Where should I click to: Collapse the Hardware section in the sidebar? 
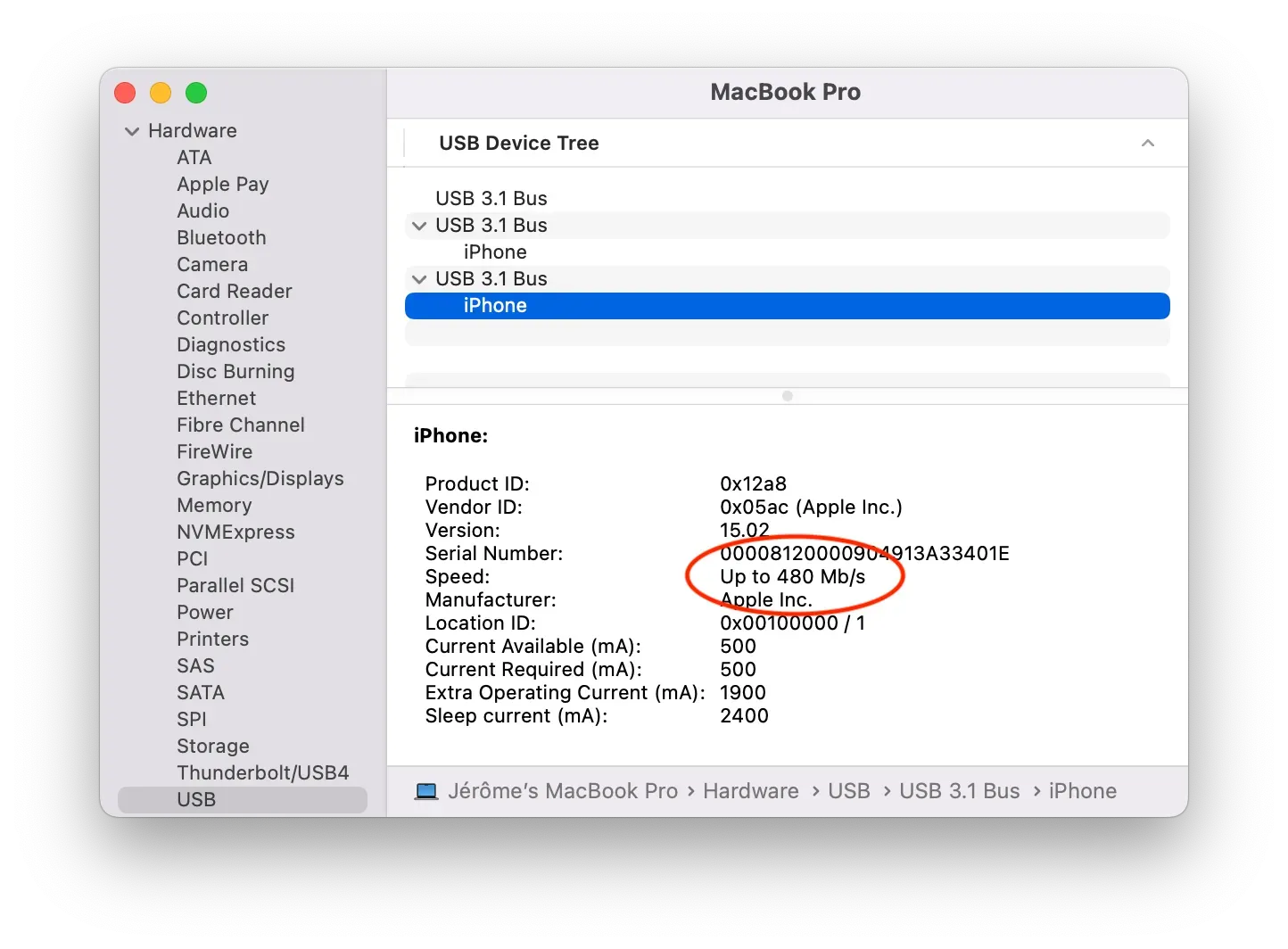[131, 130]
